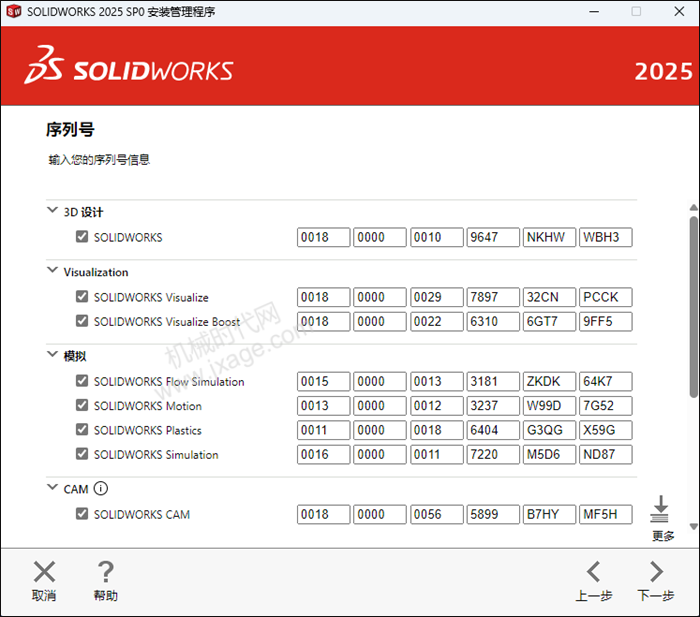
Task: Minimize the installation manager window
Action: click(x=594, y=11)
